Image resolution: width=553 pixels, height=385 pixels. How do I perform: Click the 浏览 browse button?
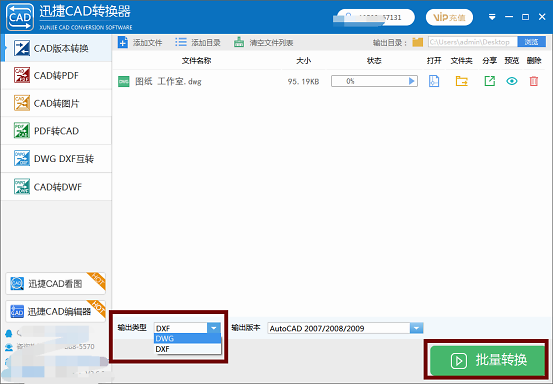531,42
